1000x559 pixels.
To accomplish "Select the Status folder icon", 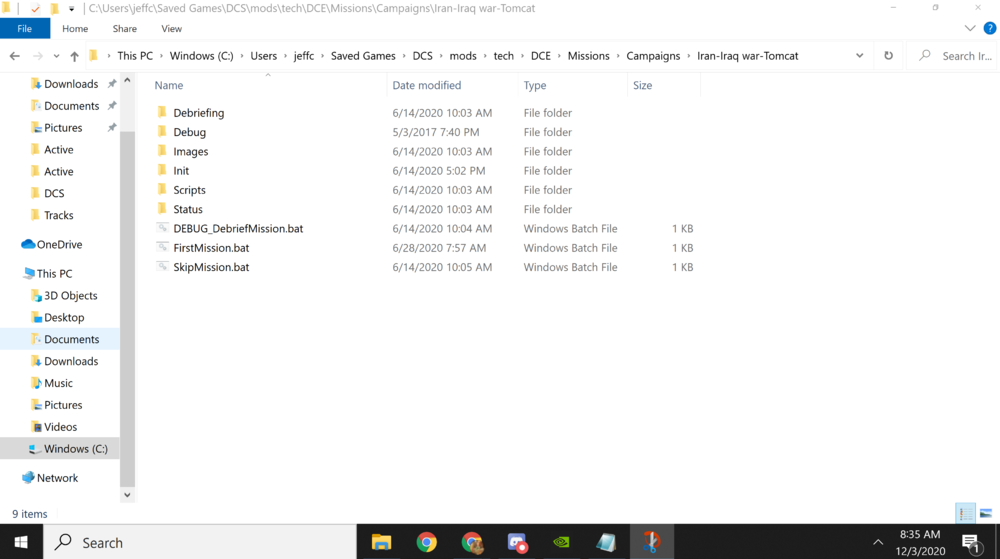I will point(162,208).
